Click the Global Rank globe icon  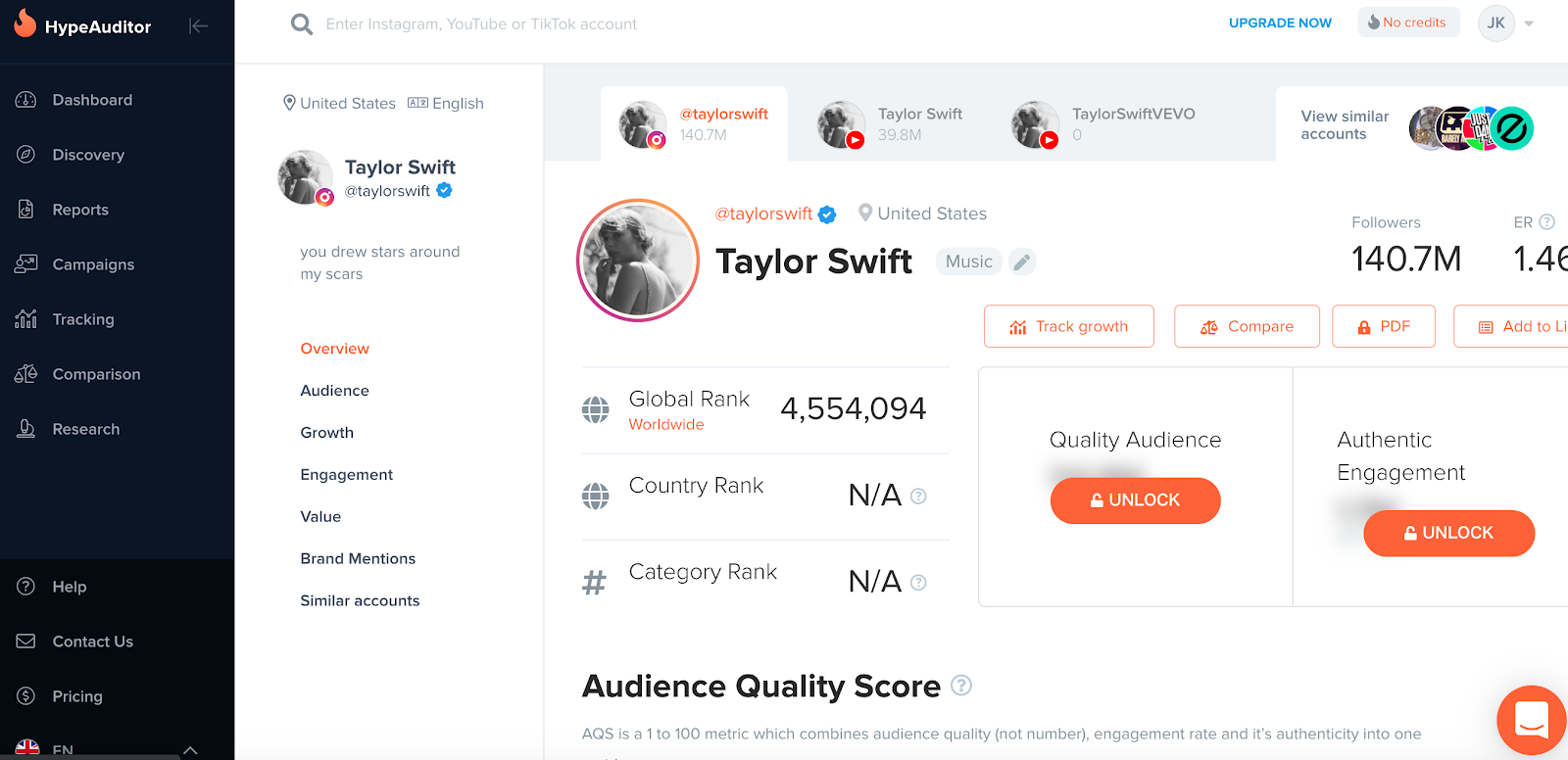pos(595,409)
